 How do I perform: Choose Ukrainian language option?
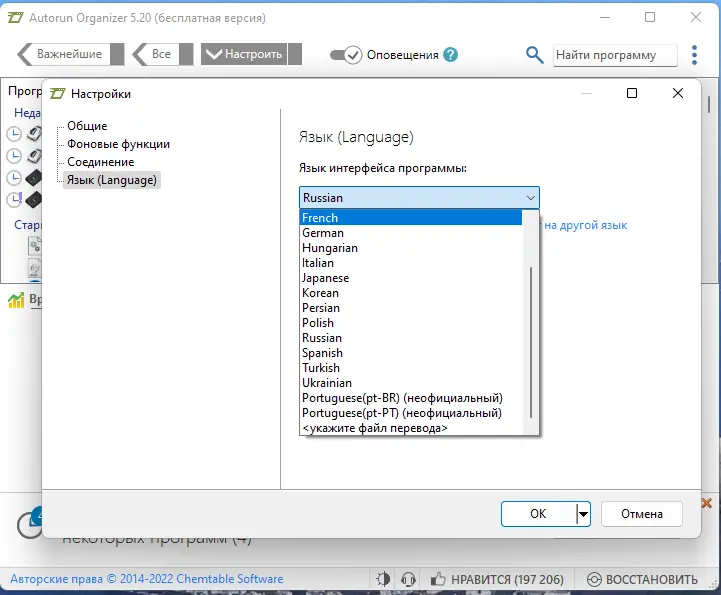point(411,383)
